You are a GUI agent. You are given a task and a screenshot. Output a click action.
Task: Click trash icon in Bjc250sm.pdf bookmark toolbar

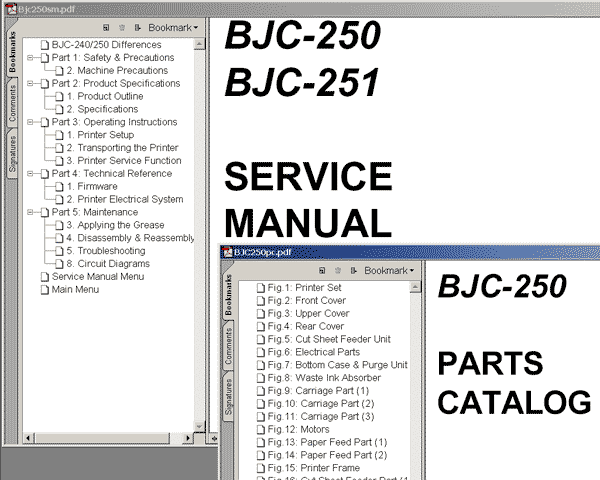[x=122, y=28]
